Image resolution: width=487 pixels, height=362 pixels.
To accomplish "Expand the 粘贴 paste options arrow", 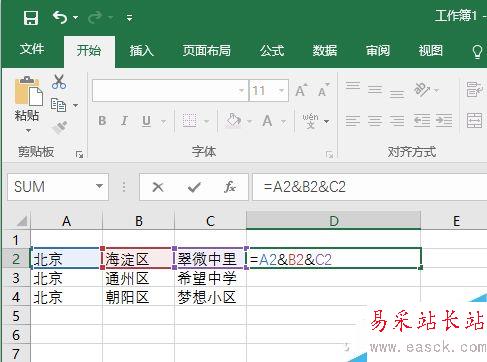I will [28, 131].
